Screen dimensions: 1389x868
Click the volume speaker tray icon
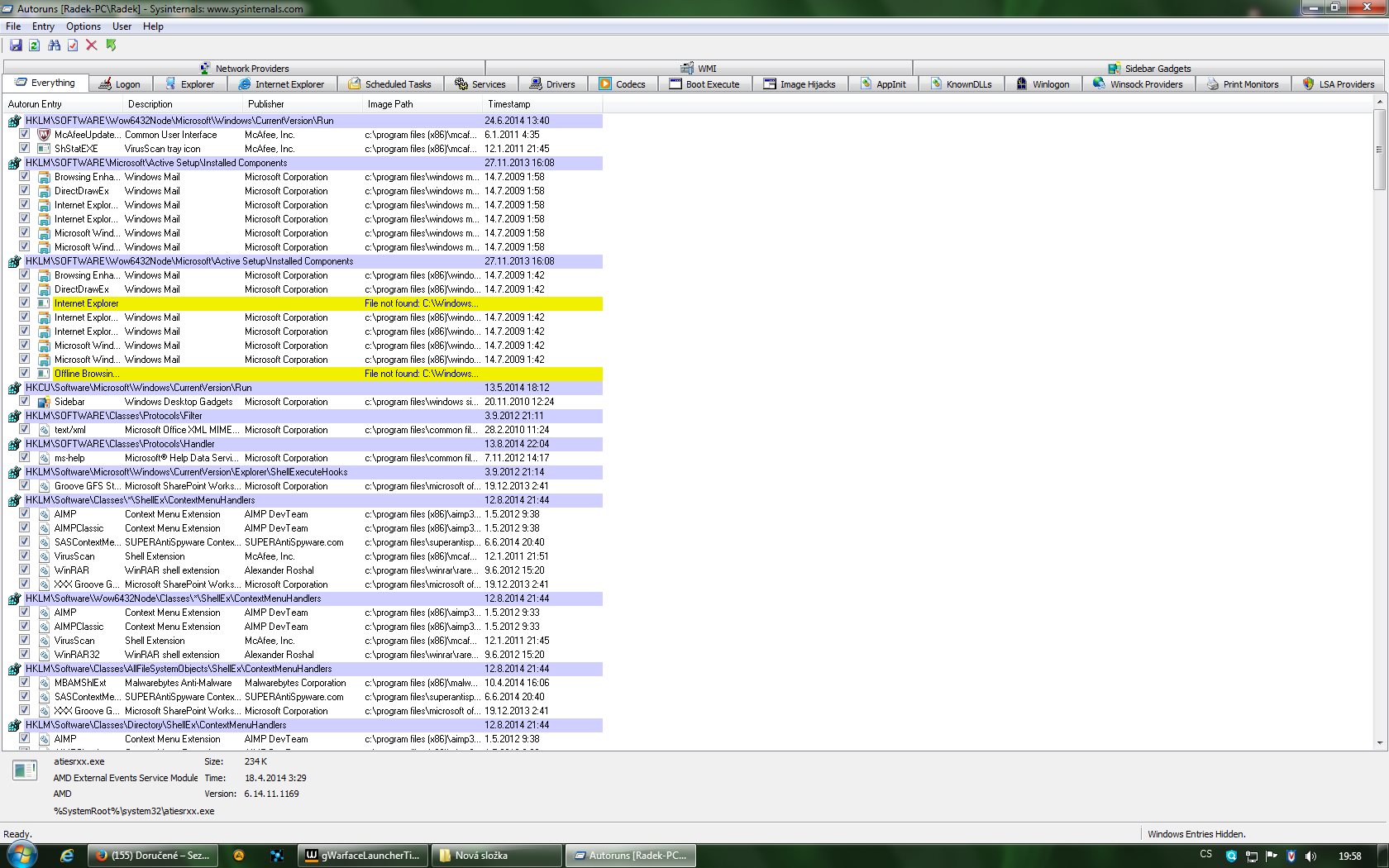tap(1310, 856)
